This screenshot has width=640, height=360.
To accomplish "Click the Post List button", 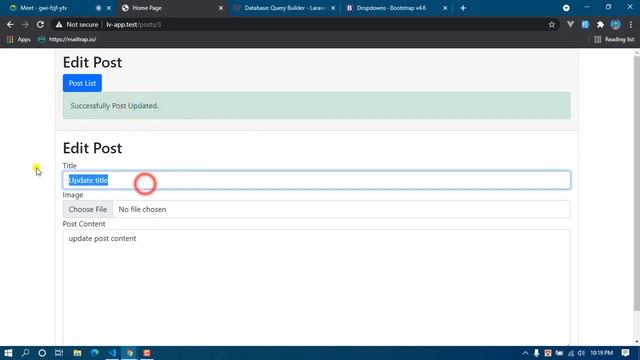I will click(x=82, y=83).
